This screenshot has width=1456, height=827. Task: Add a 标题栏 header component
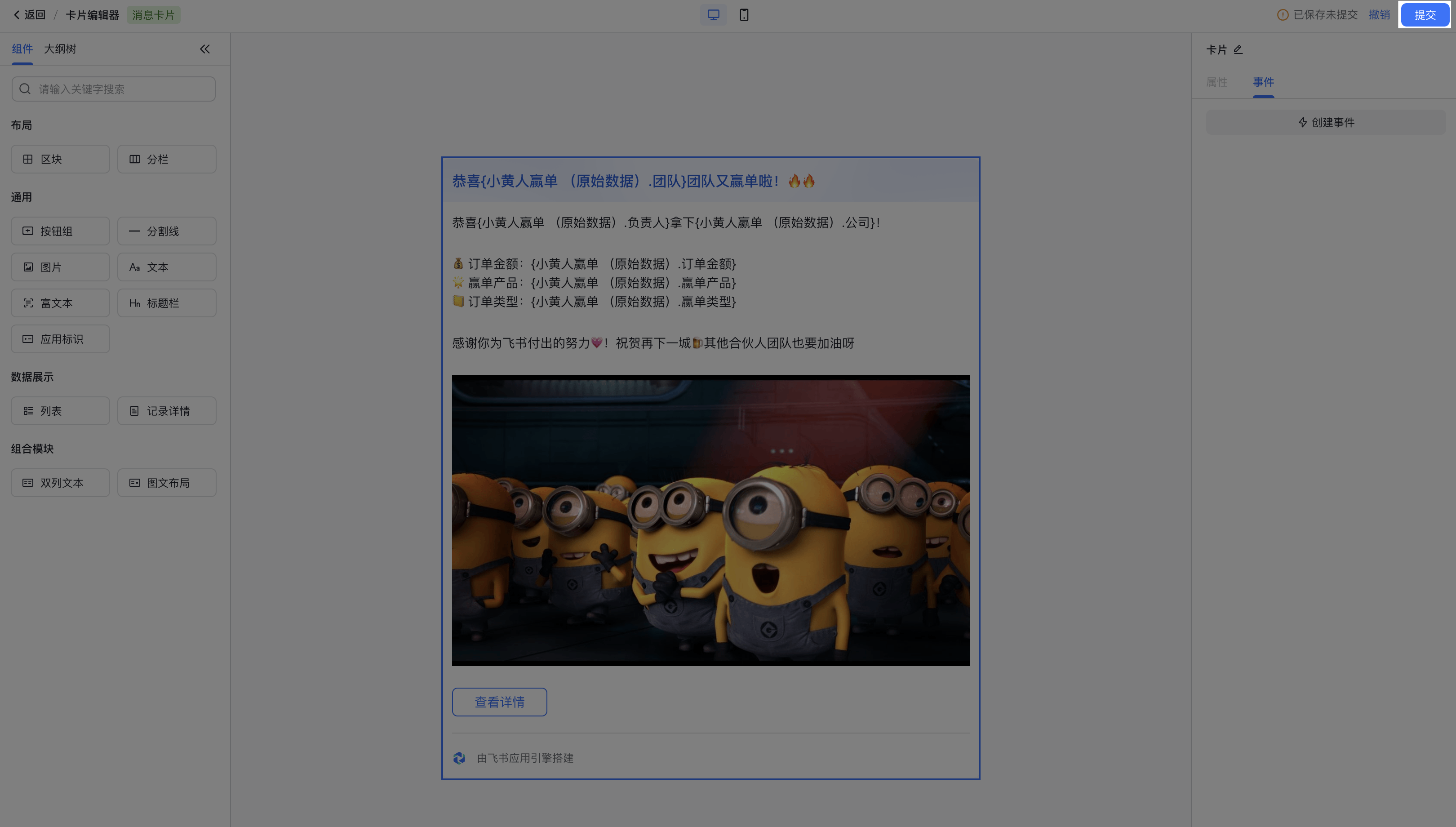point(166,303)
